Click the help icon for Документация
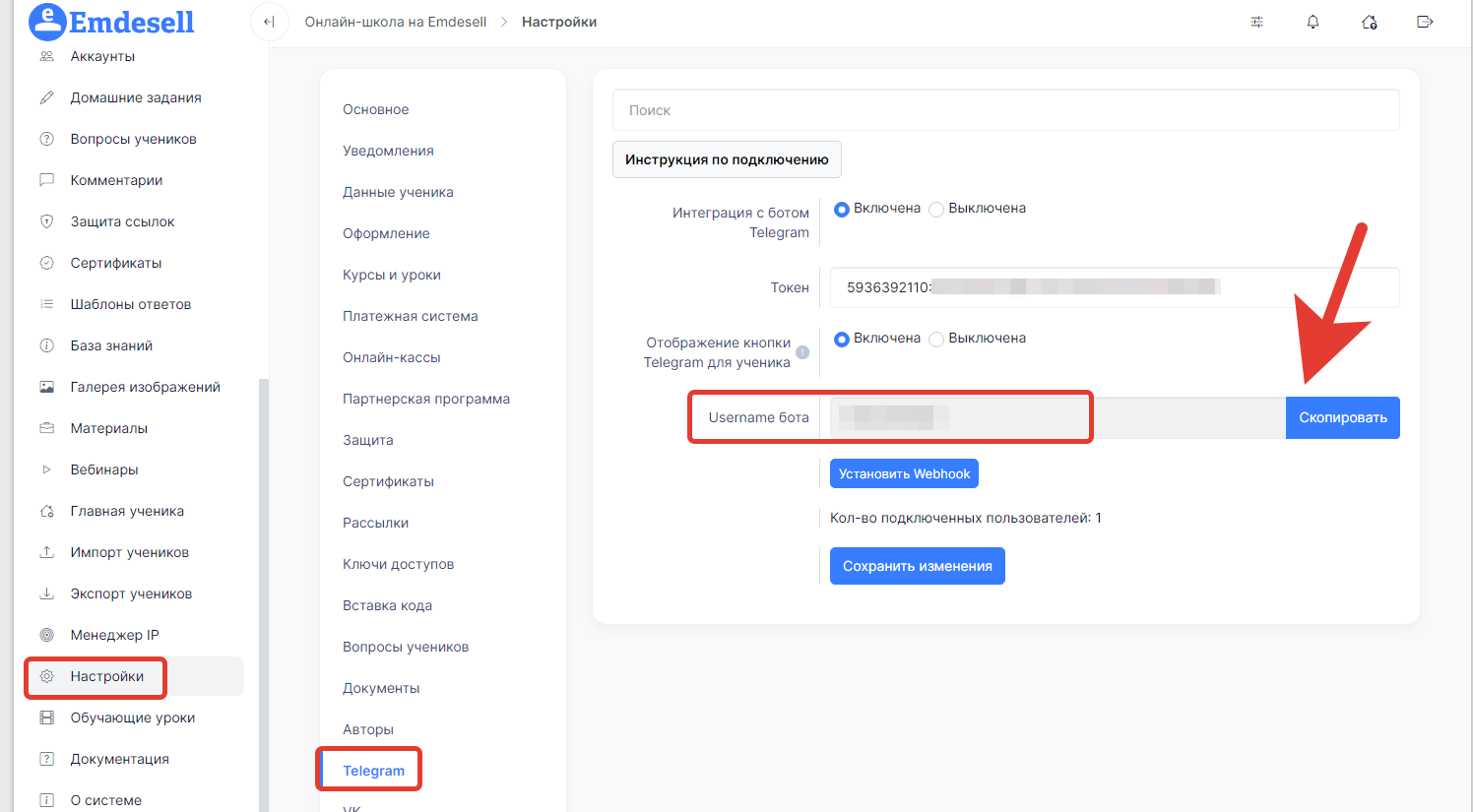The width and height of the screenshot is (1473, 812). click(x=46, y=759)
